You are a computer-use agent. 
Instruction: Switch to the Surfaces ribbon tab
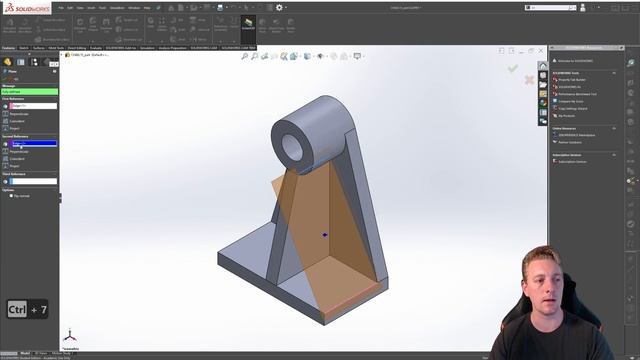pyautogui.click(x=39, y=48)
